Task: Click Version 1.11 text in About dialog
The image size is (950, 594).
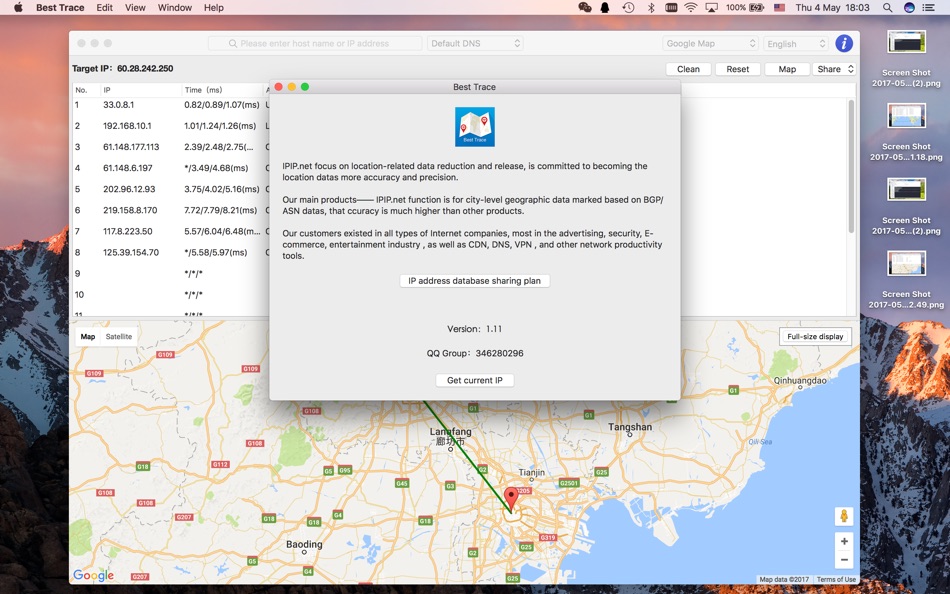Action: pos(474,329)
